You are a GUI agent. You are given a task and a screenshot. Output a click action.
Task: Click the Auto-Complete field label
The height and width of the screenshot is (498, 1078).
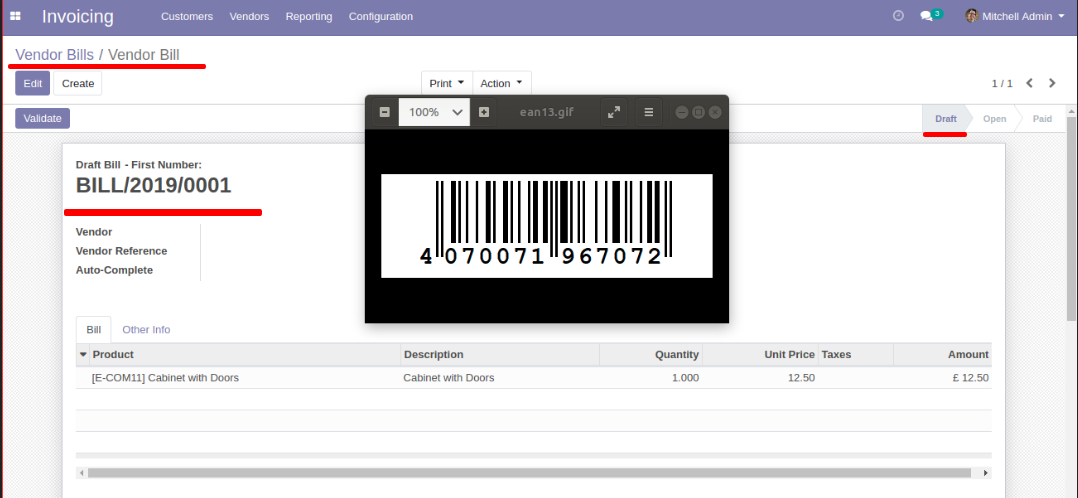114,270
